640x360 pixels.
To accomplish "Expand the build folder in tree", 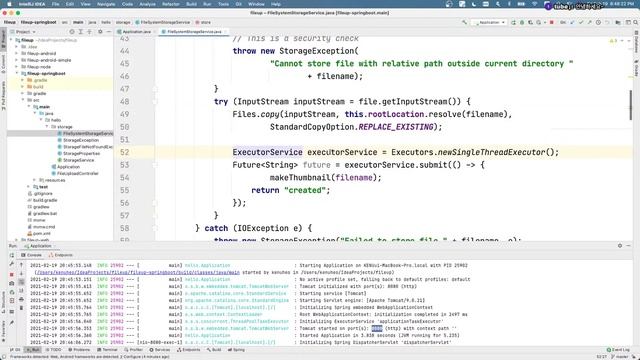I will (22, 87).
